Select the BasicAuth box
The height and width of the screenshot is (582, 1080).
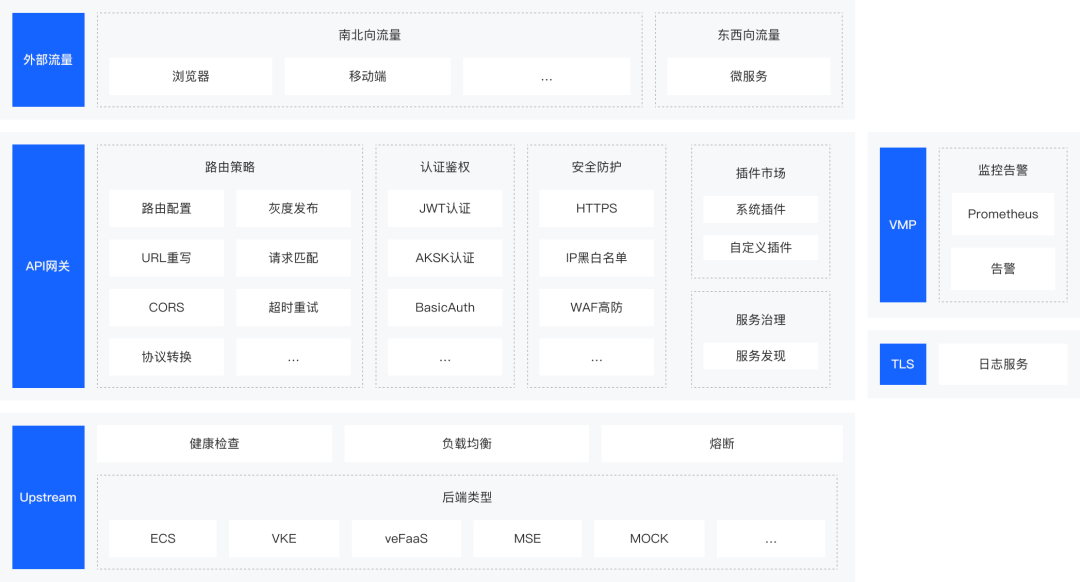(x=445, y=308)
